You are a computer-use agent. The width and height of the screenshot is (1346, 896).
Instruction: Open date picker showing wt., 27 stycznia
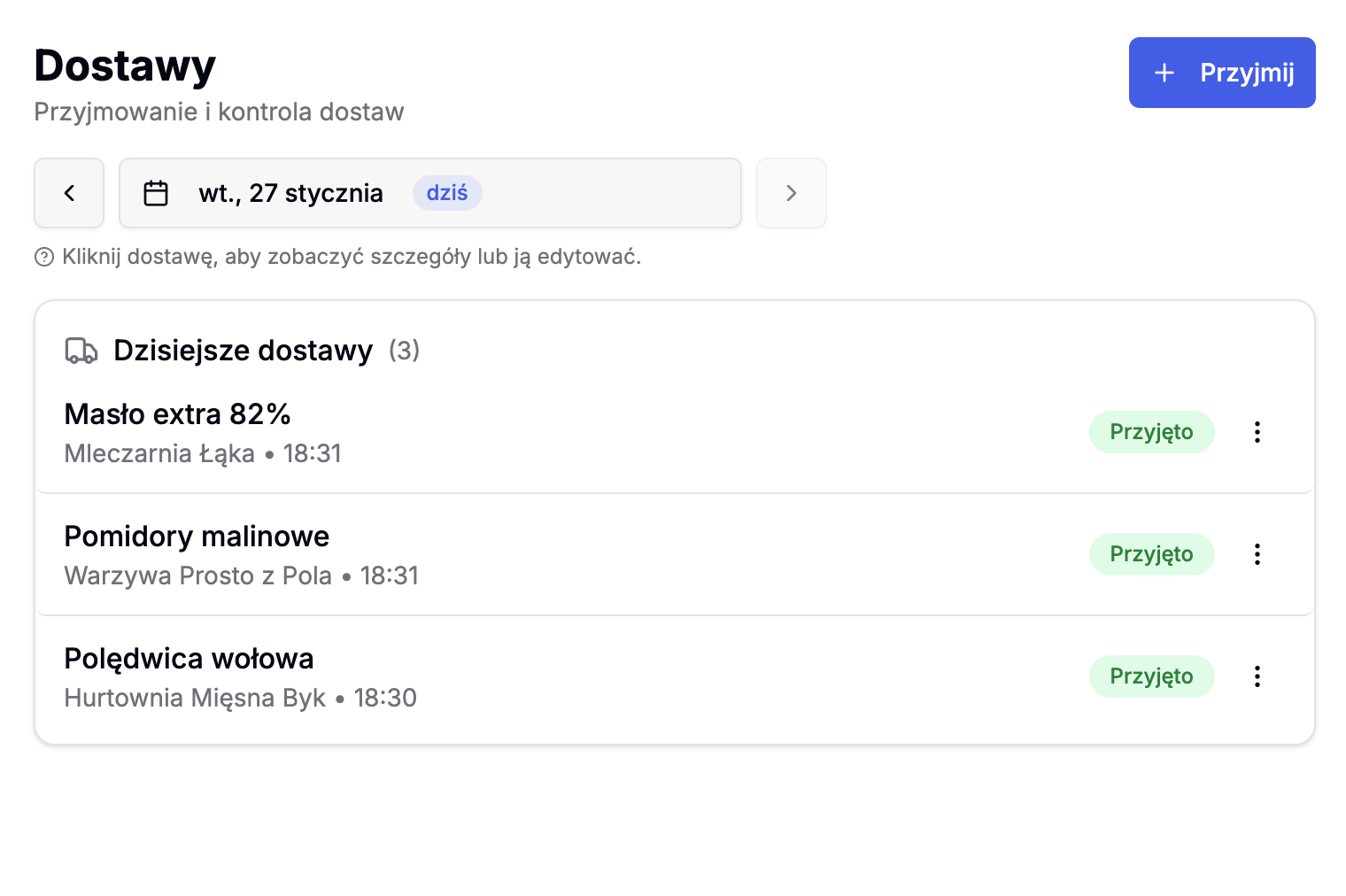pos(429,193)
